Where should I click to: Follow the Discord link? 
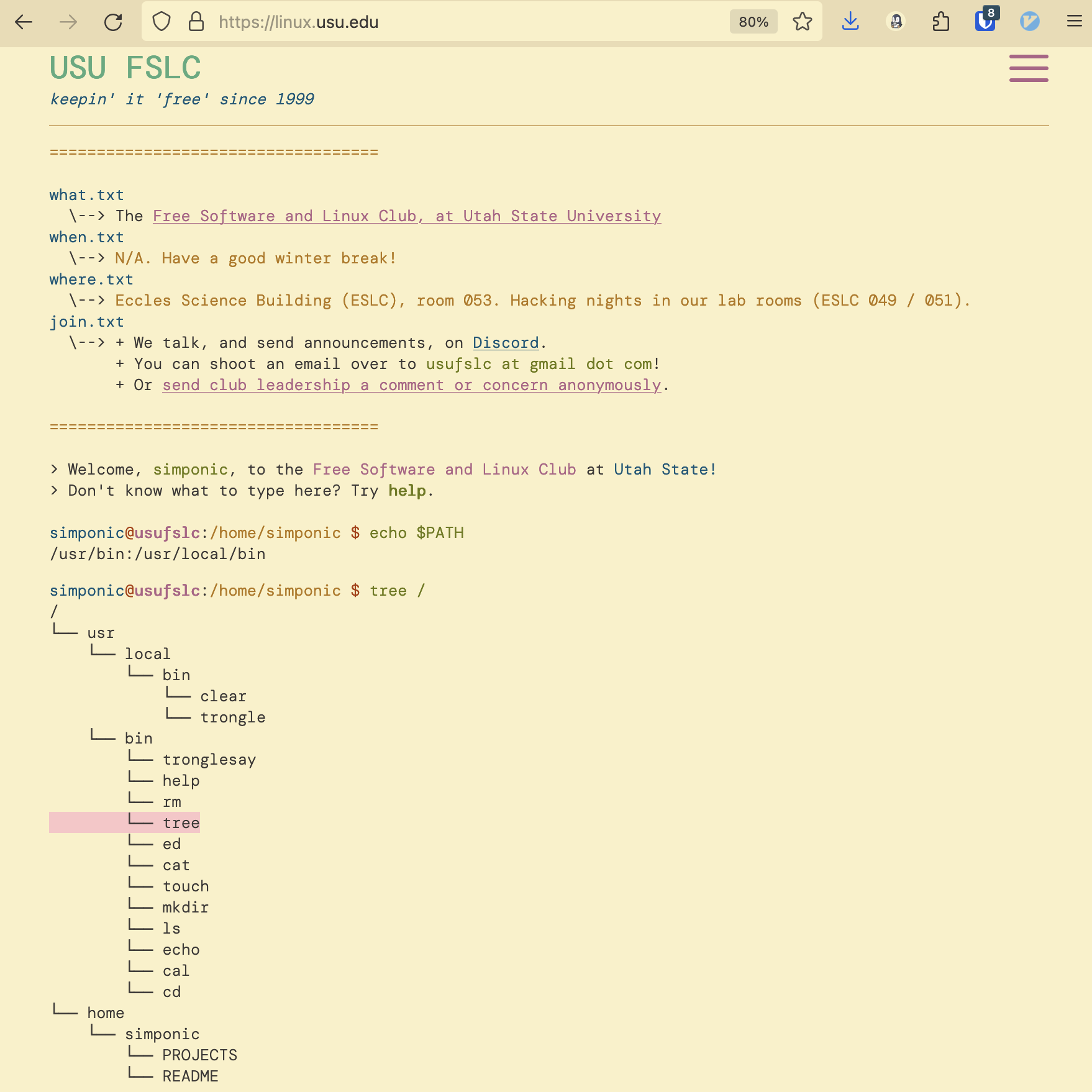pos(506,343)
